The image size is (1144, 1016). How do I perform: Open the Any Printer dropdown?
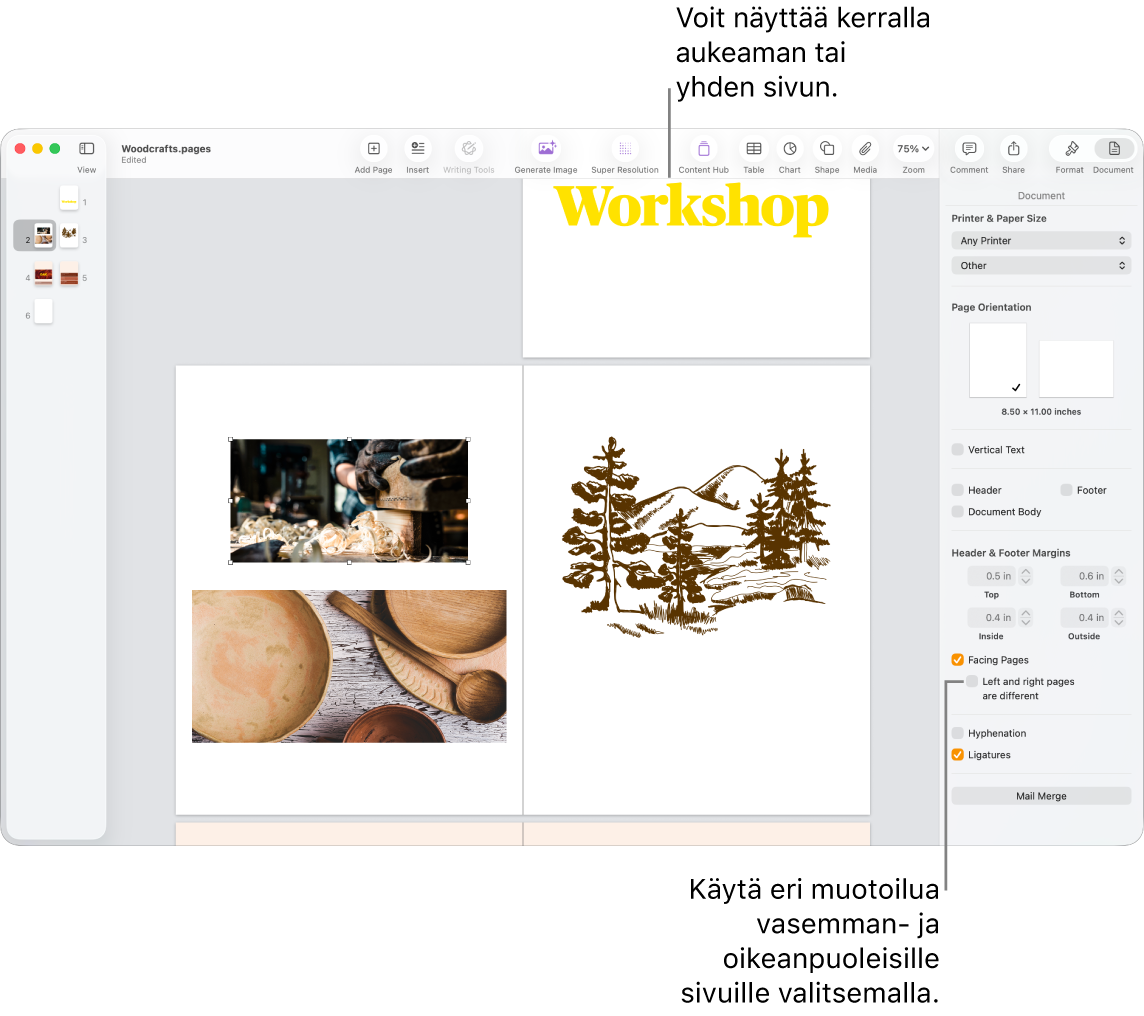[1041, 241]
